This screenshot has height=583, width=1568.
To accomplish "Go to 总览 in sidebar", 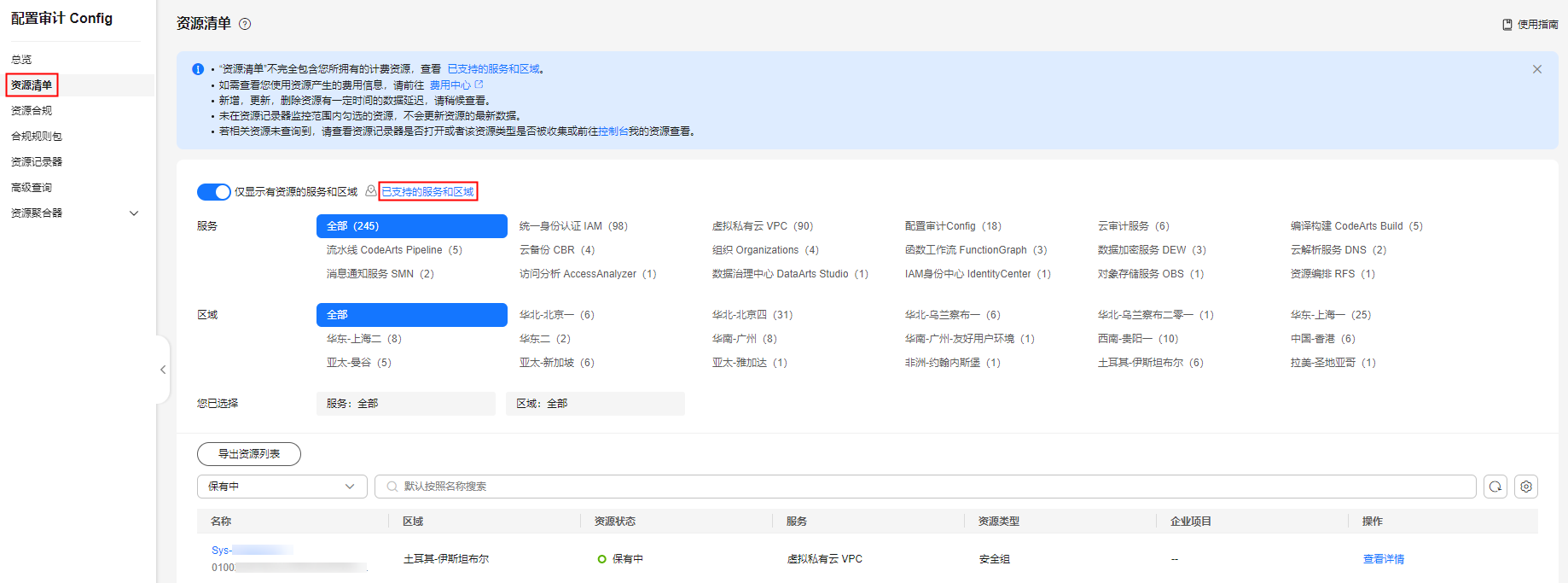I will [x=21, y=60].
